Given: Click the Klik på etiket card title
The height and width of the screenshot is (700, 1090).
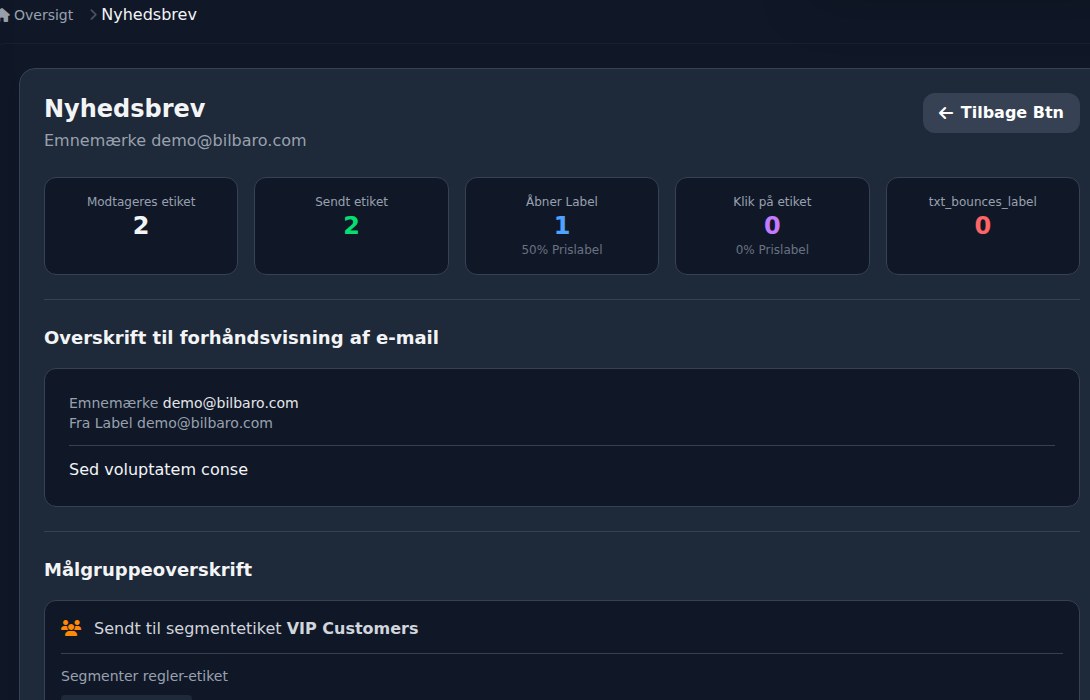Looking at the screenshot, I should (772, 202).
